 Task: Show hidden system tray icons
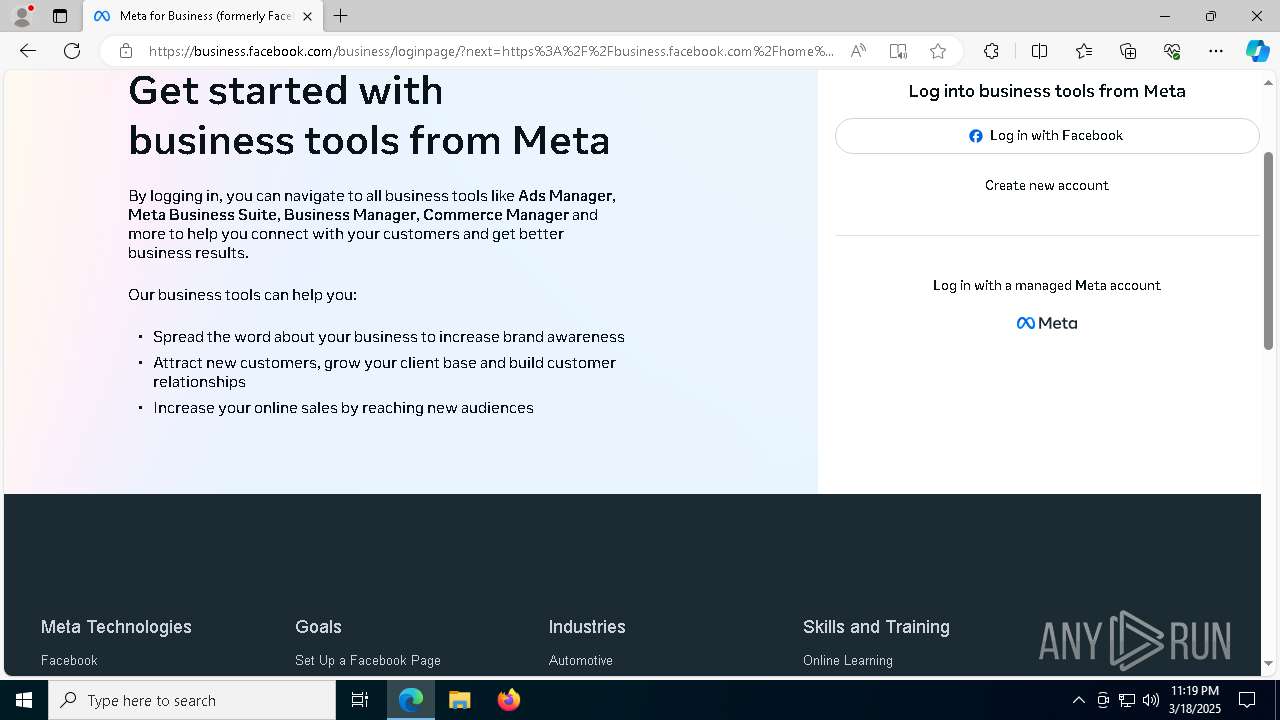[1078, 700]
